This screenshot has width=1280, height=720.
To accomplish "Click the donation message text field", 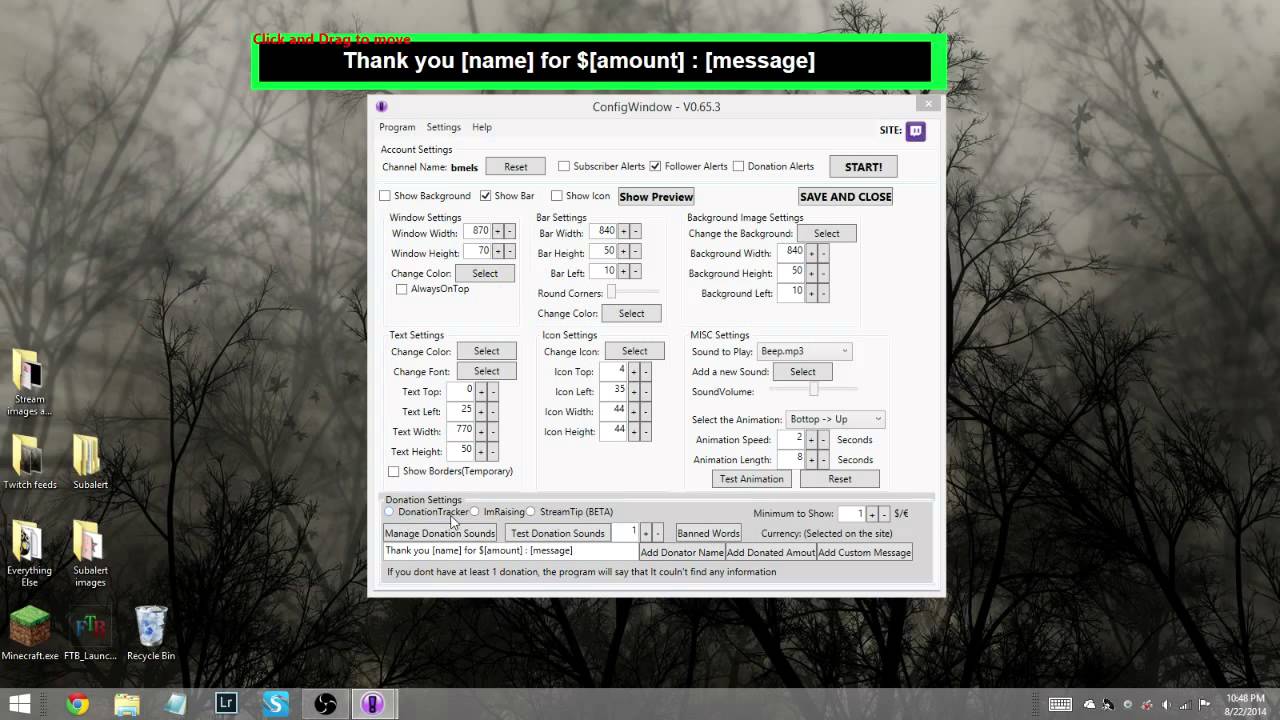I will [511, 551].
